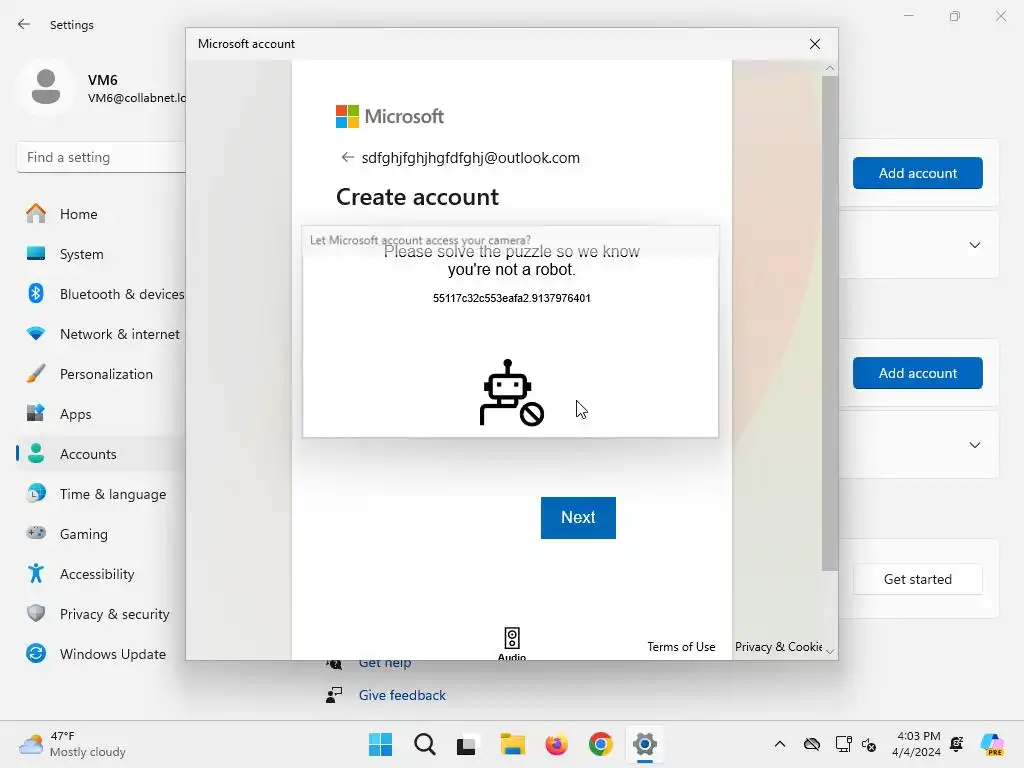Open taskbar Search
This screenshot has width=1024, height=768.
[x=424, y=744]
